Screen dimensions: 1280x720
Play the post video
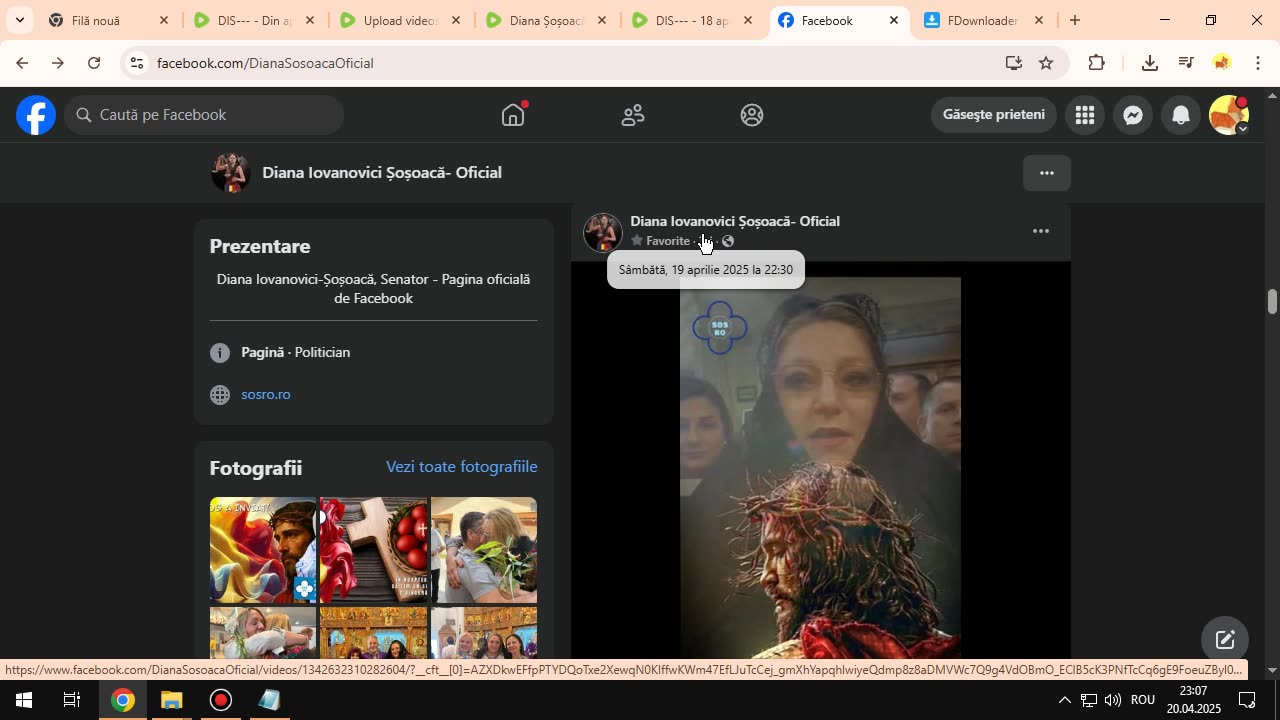pyautogui.click(x=820, y=467)
